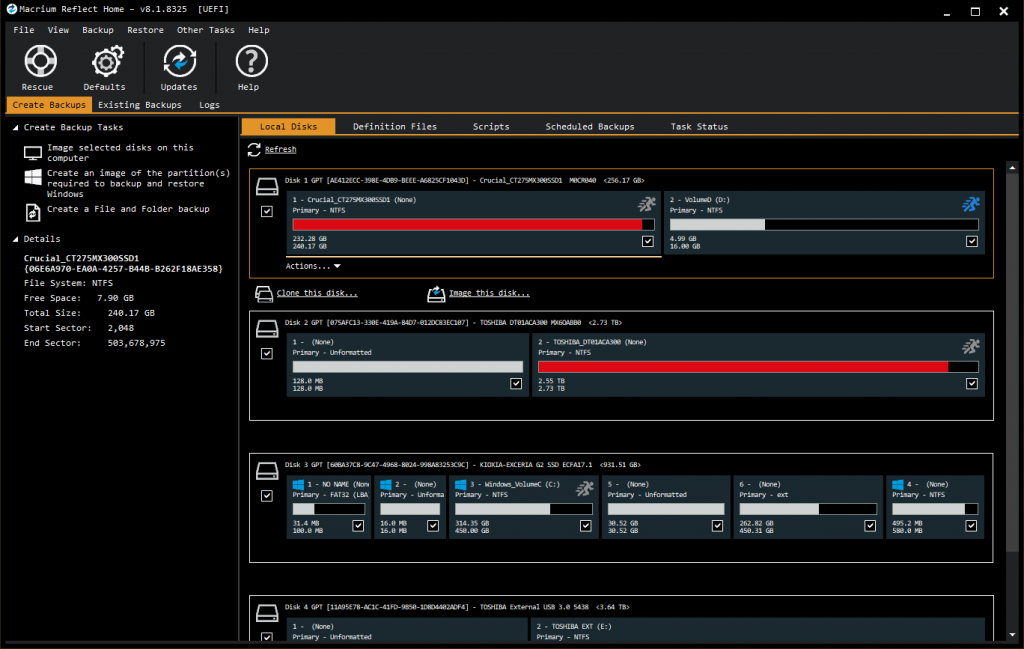Open the File menu
Screen dimensions: 1024x649
pos(24,30)
